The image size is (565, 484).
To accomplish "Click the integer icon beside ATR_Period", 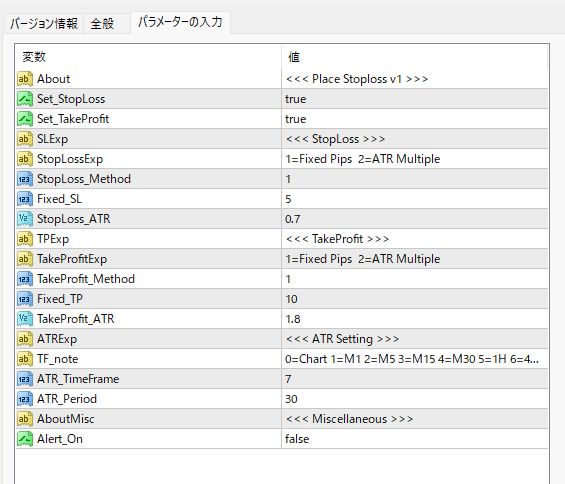I will coord(25,399).
